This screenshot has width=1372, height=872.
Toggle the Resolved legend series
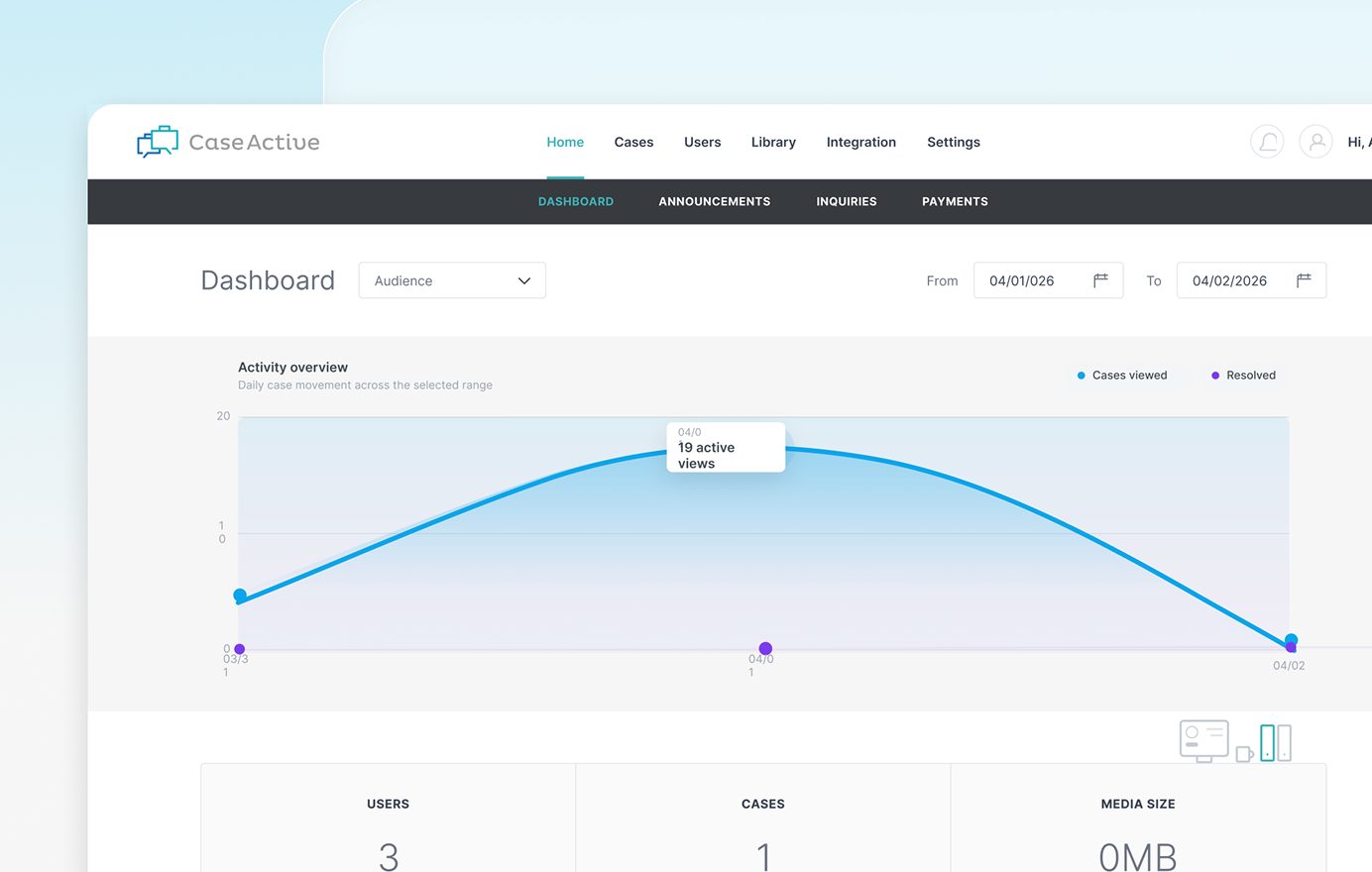1243,376
